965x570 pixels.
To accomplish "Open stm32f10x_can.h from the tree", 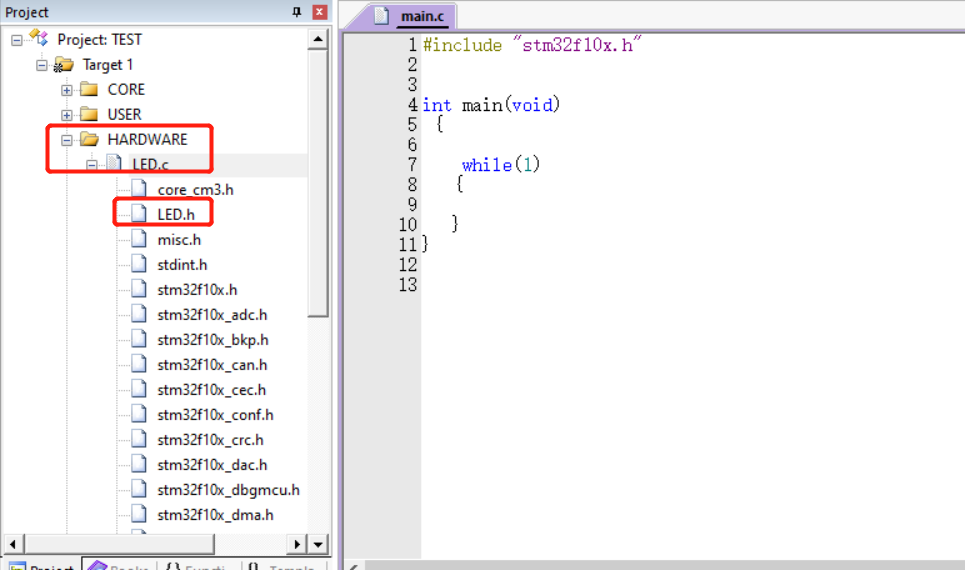I will pos(212,364).
